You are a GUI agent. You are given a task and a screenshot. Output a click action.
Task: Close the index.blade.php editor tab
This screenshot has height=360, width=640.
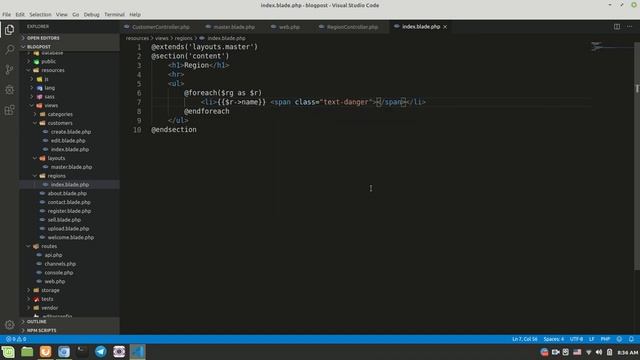[445, 27]
